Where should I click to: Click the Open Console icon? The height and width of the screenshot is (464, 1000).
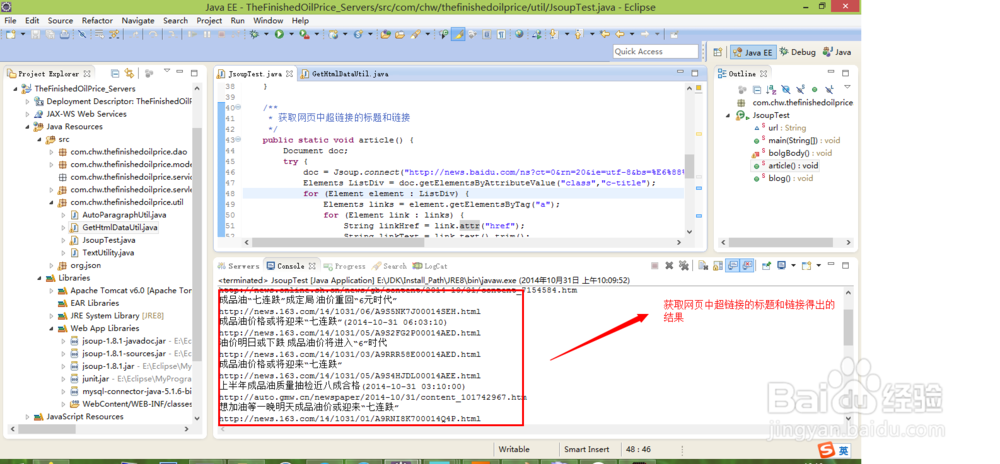click(x=806, y=265)
